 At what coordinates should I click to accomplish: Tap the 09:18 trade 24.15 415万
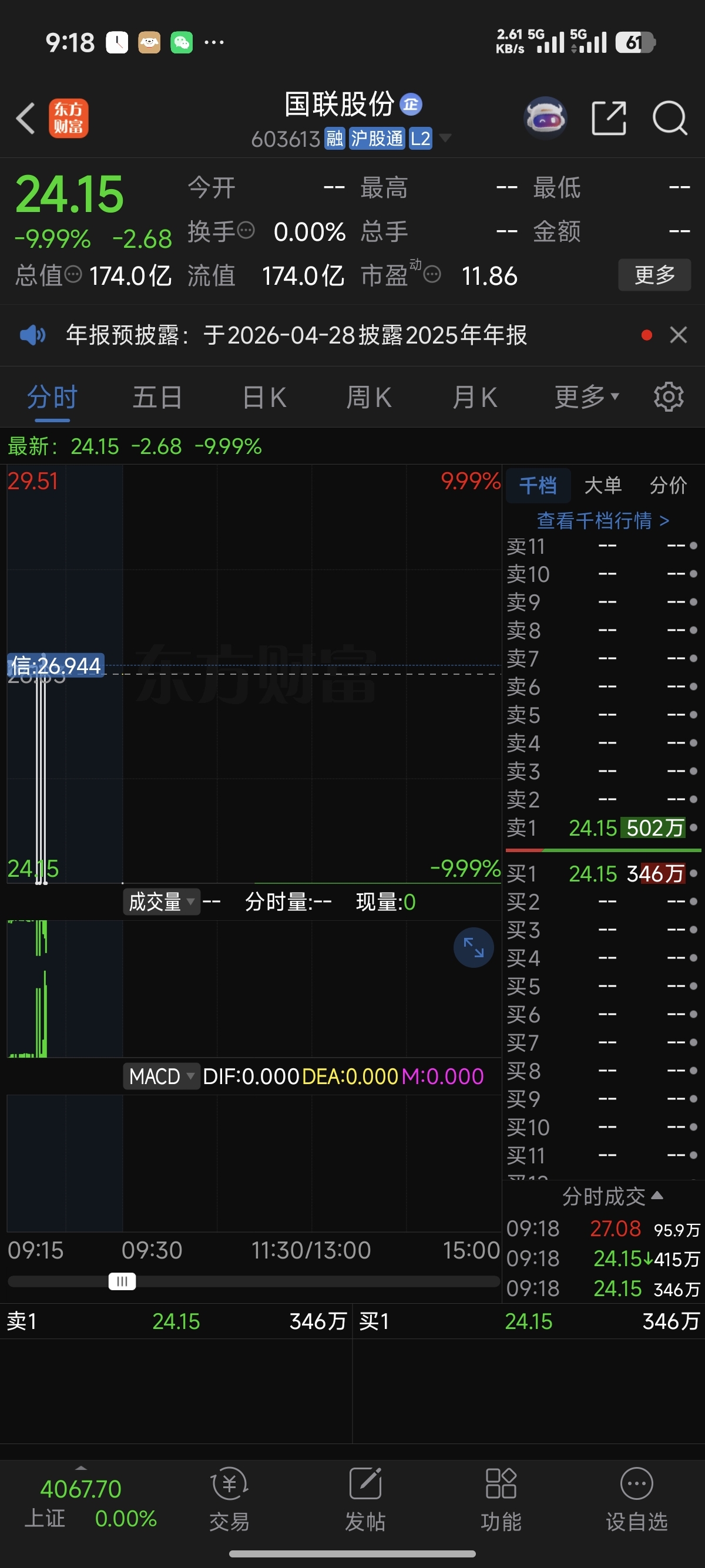click(x=603, y=1258)
